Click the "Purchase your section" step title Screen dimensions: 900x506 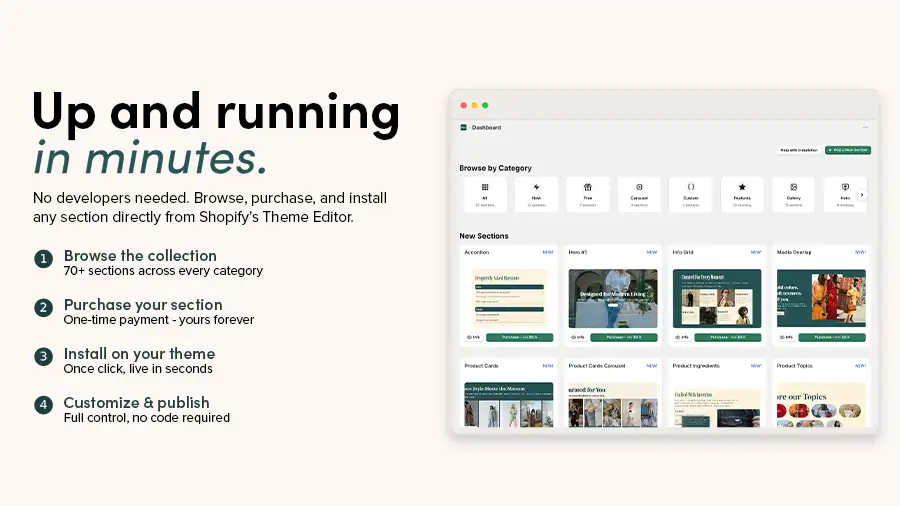tap(143, 305)
